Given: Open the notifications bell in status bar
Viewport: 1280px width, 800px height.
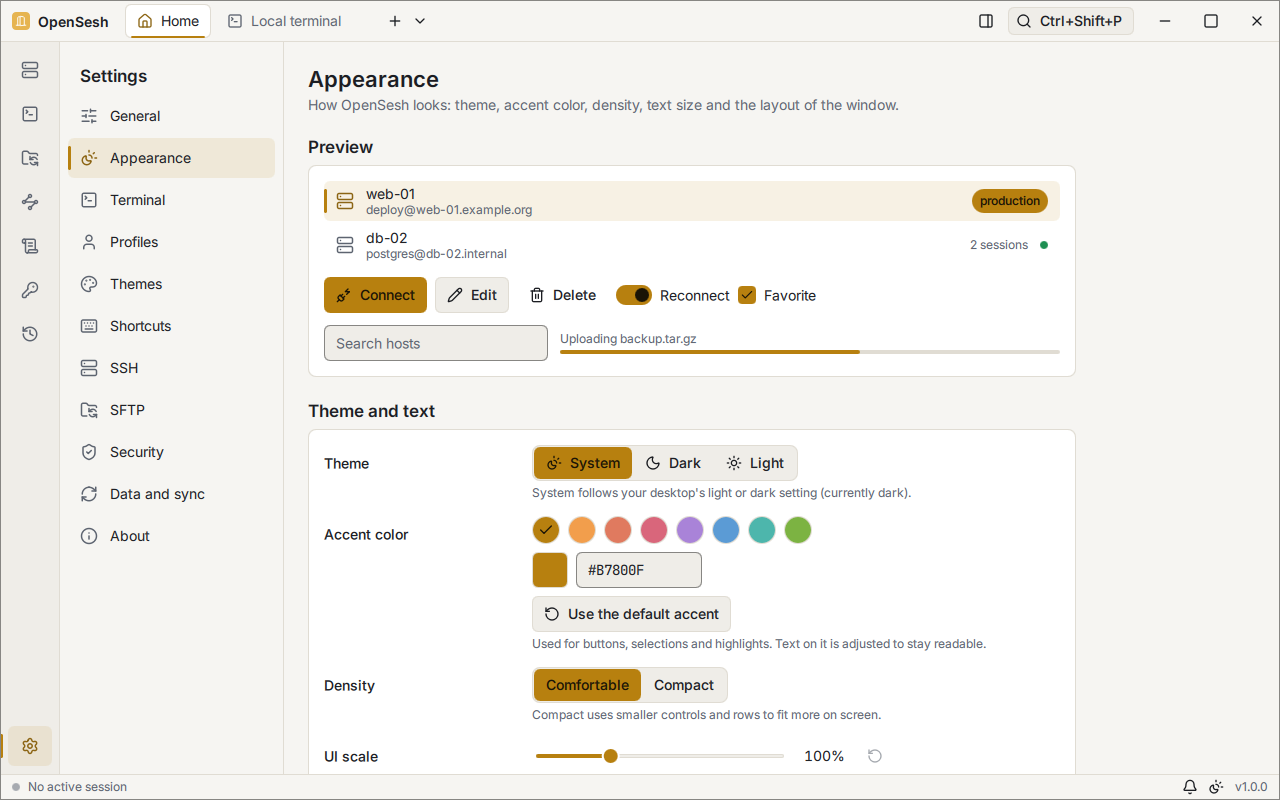Looking at the screenshot, I should [x=1190, y=787].
